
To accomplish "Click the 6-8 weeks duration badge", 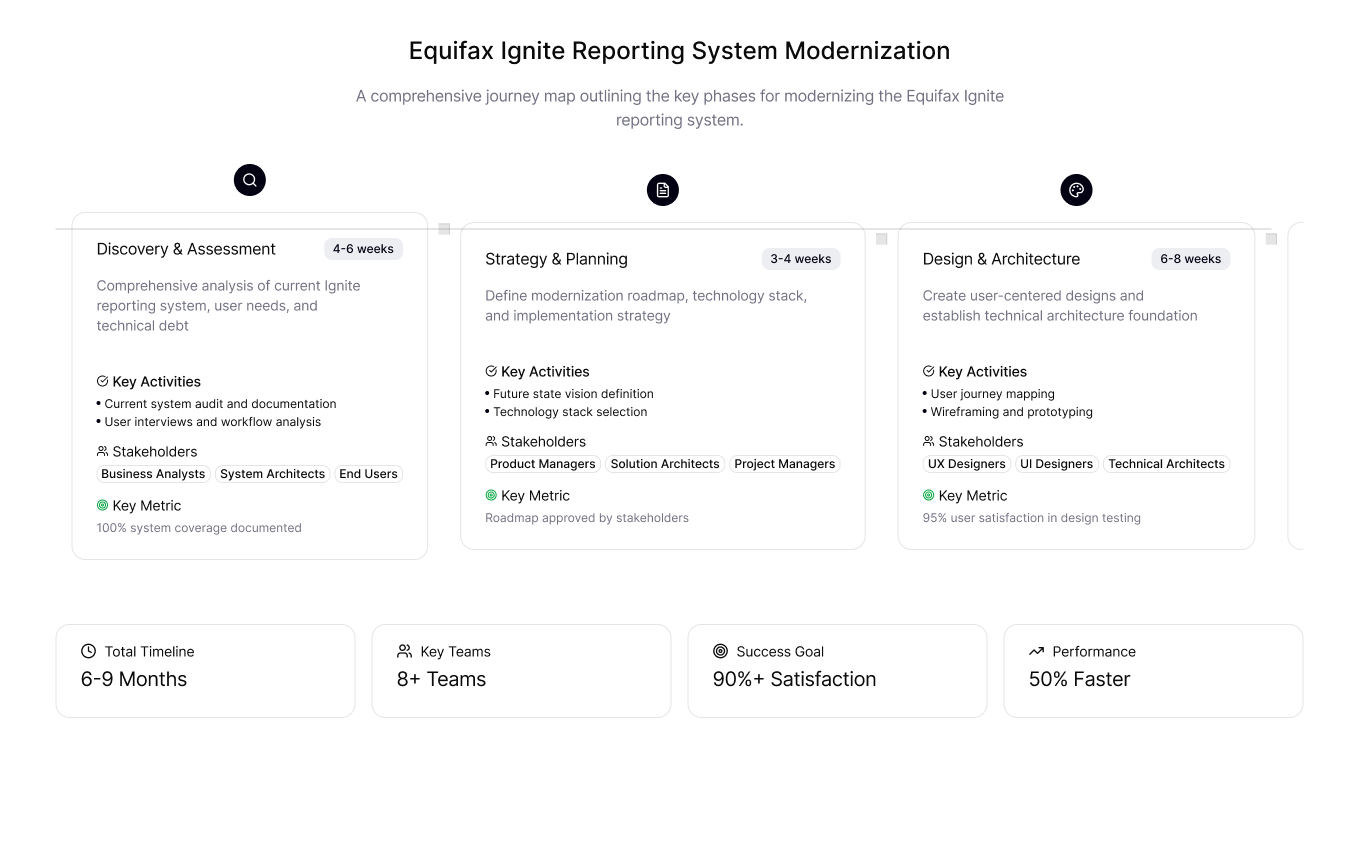I will pyautogui.click(x=1190, y=259).
